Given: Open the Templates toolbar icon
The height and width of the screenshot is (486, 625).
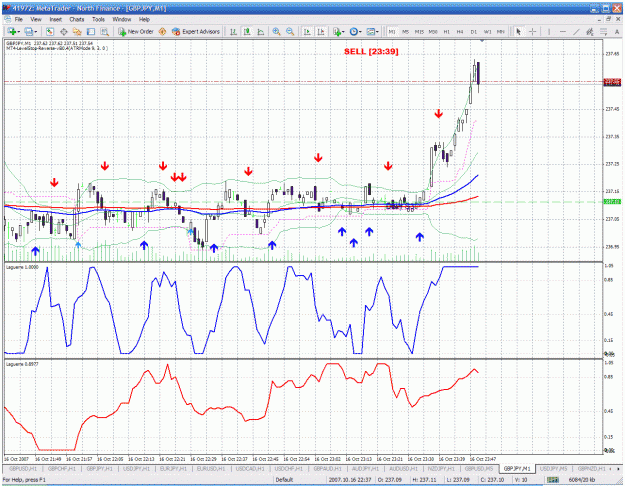Looking at the screenshot, I should click(371, 31).
